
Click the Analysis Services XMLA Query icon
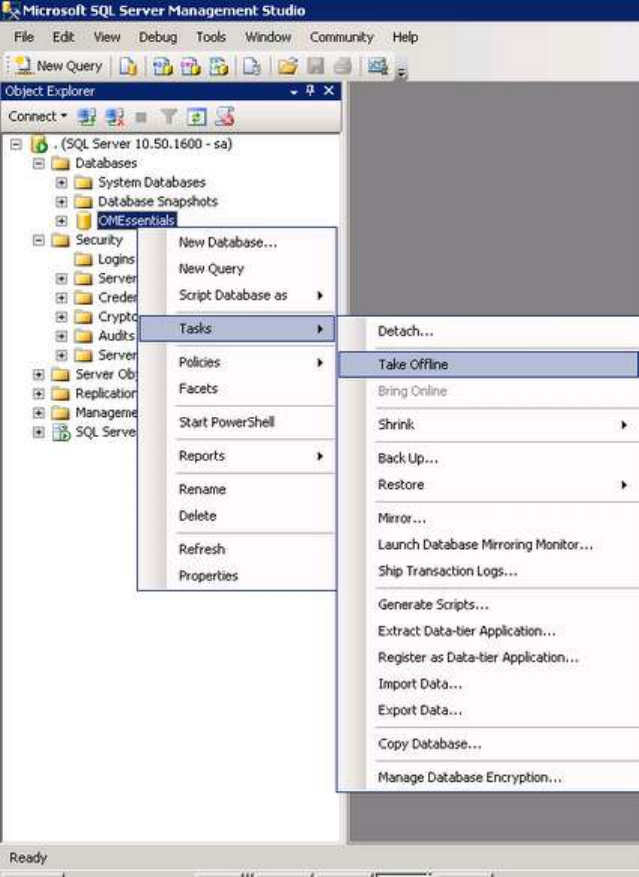click(x=218, y=66)
